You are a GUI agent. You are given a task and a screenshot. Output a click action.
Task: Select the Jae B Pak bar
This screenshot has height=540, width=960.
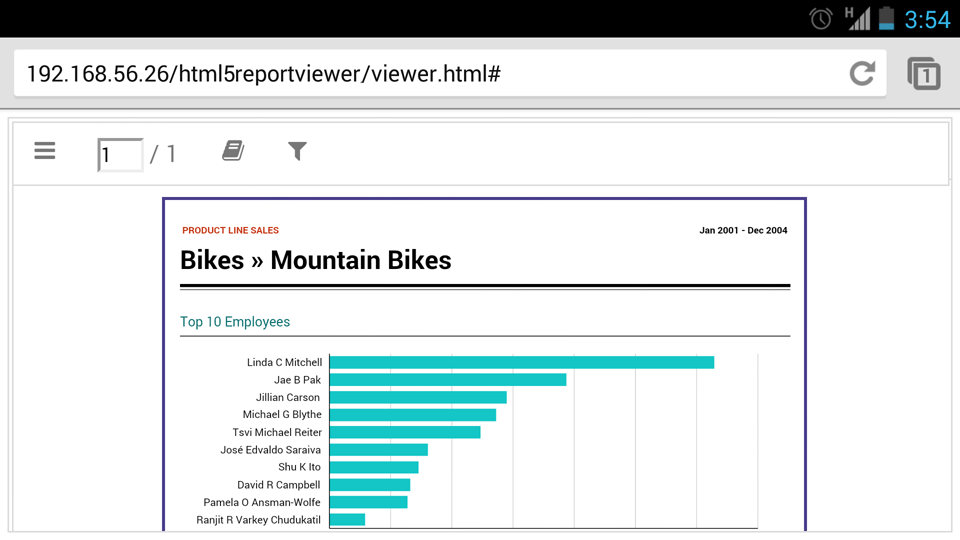coord(447,380)
